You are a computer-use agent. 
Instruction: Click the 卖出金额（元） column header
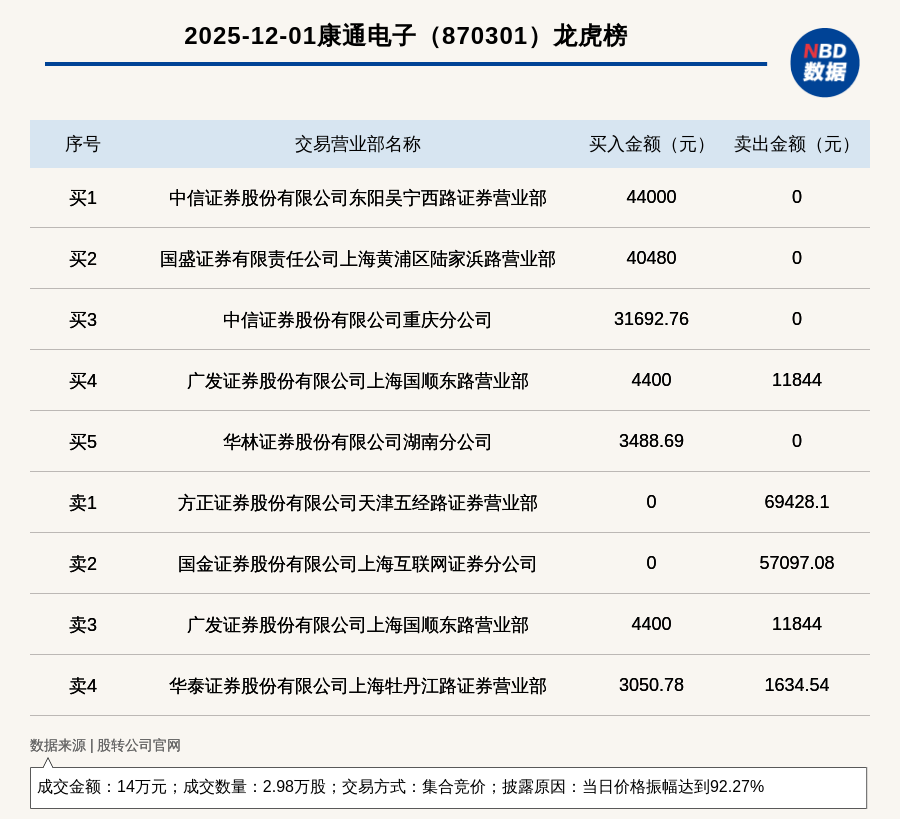point(796,144)
